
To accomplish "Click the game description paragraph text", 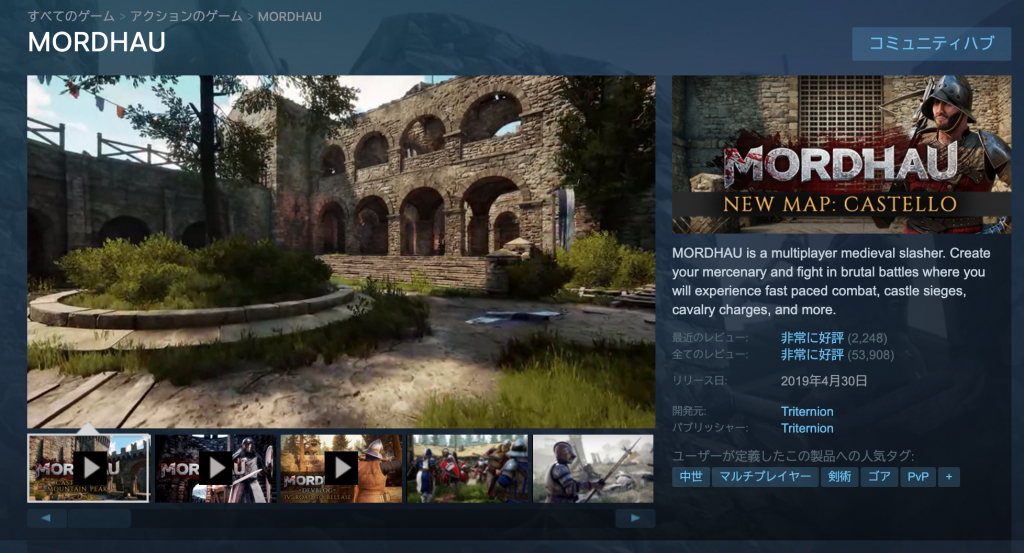I will pyautogui.click(x=831, y=281).
